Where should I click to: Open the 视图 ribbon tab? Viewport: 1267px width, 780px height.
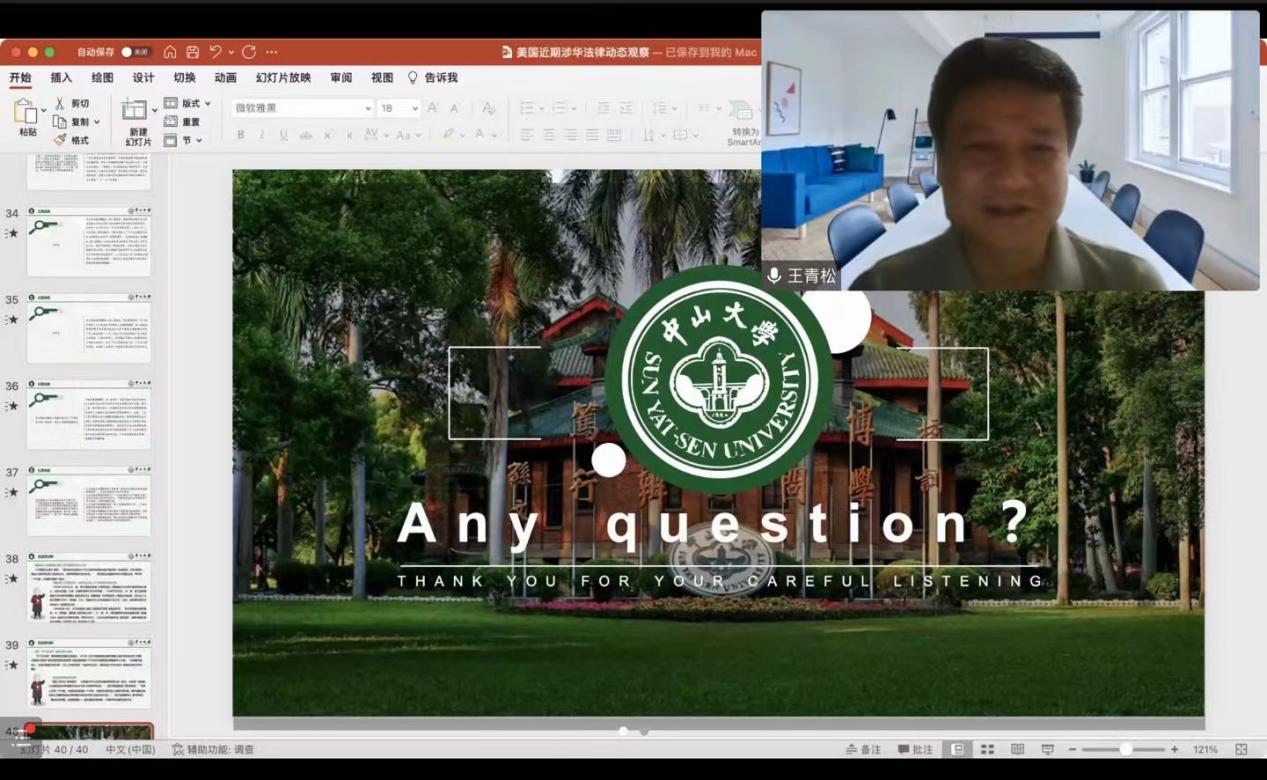point(382,77)
